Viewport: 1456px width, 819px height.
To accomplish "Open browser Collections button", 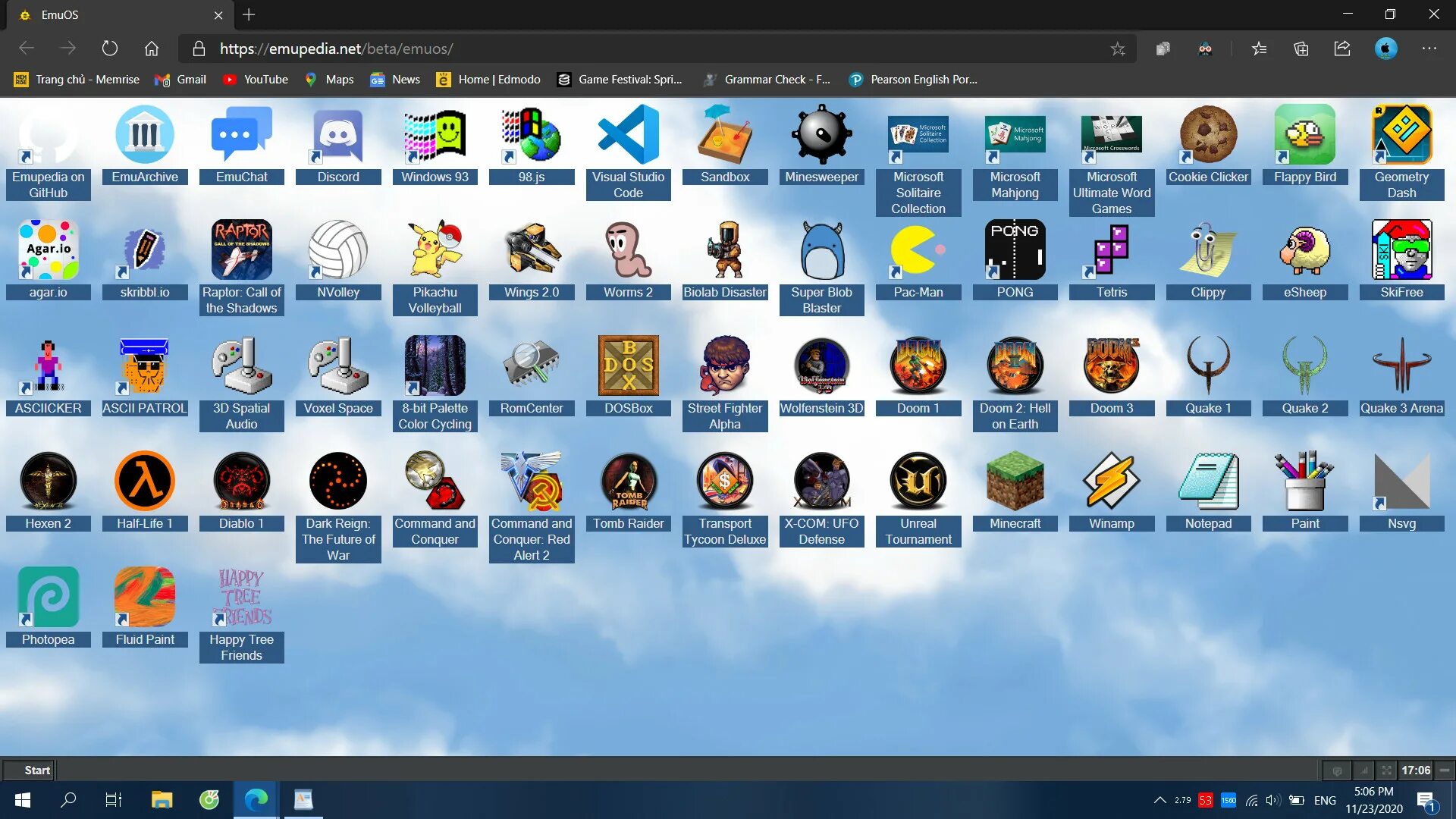I will coord(1301,49).
